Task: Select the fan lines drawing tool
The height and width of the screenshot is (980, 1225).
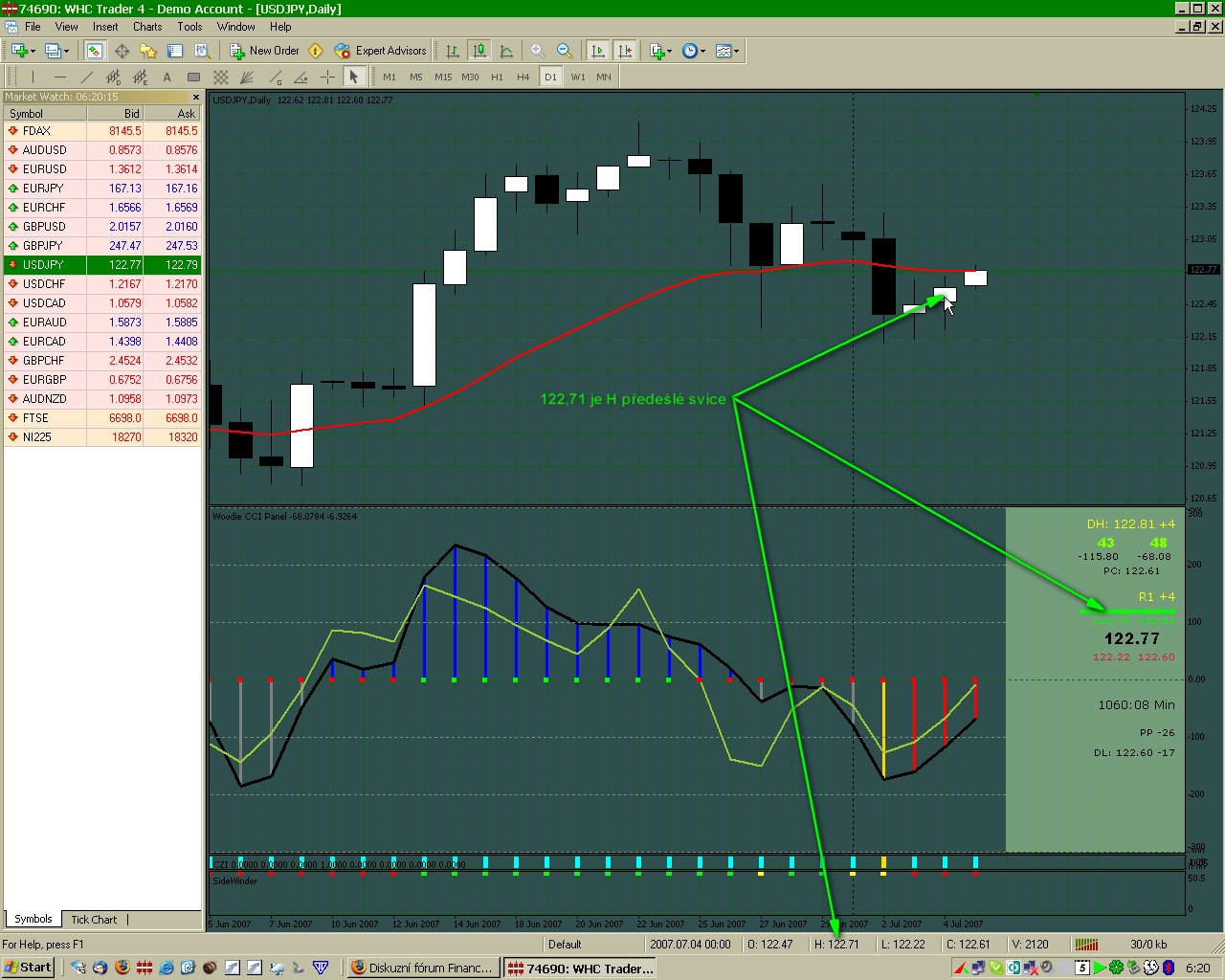Action: click(x=247, y=77)
